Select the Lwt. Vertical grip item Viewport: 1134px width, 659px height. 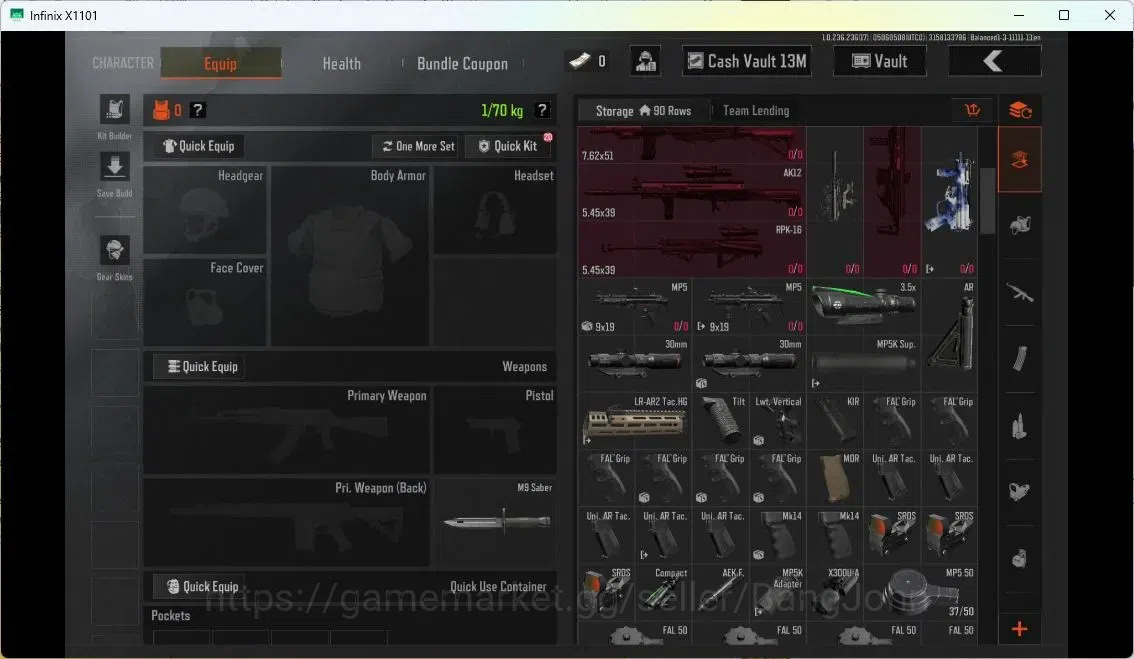pyautogui.click(x=778, y=421)
